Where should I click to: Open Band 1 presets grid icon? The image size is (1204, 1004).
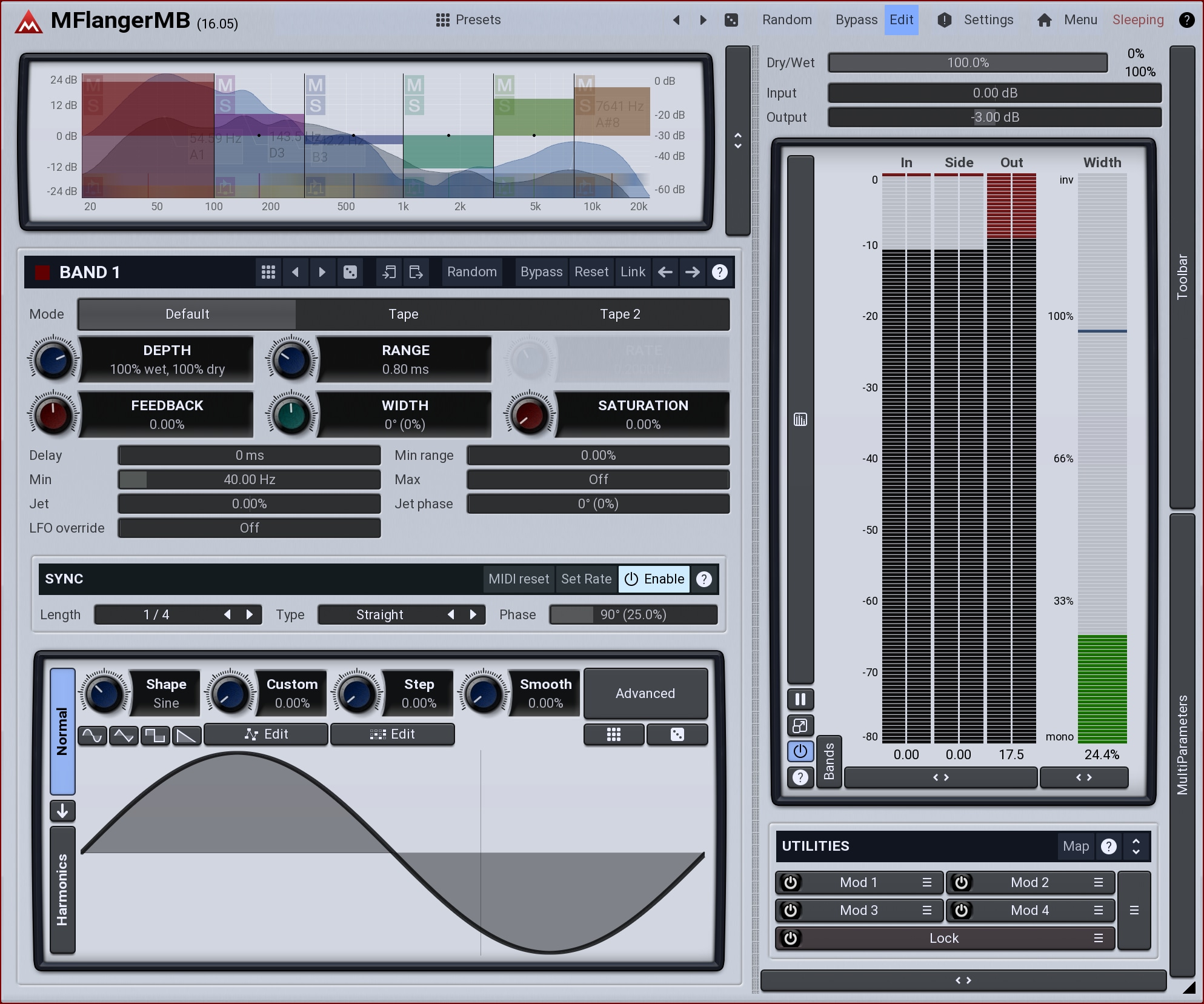tap(268, 272)
